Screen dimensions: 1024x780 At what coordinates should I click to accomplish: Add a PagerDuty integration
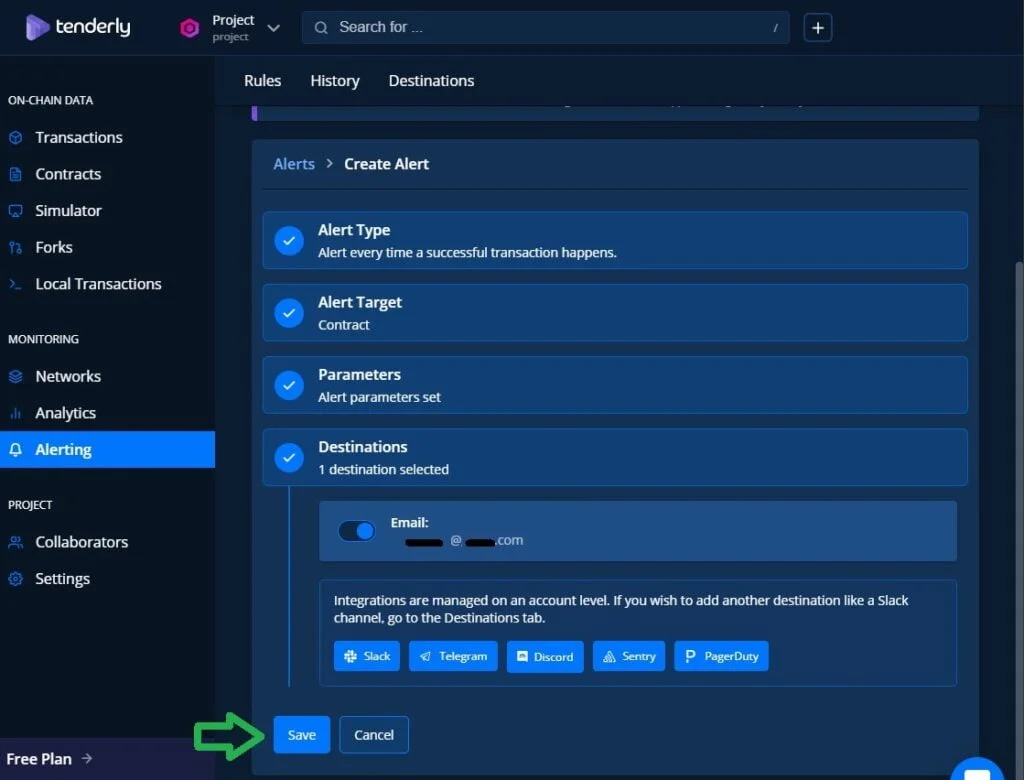click(x=721, y=656)
